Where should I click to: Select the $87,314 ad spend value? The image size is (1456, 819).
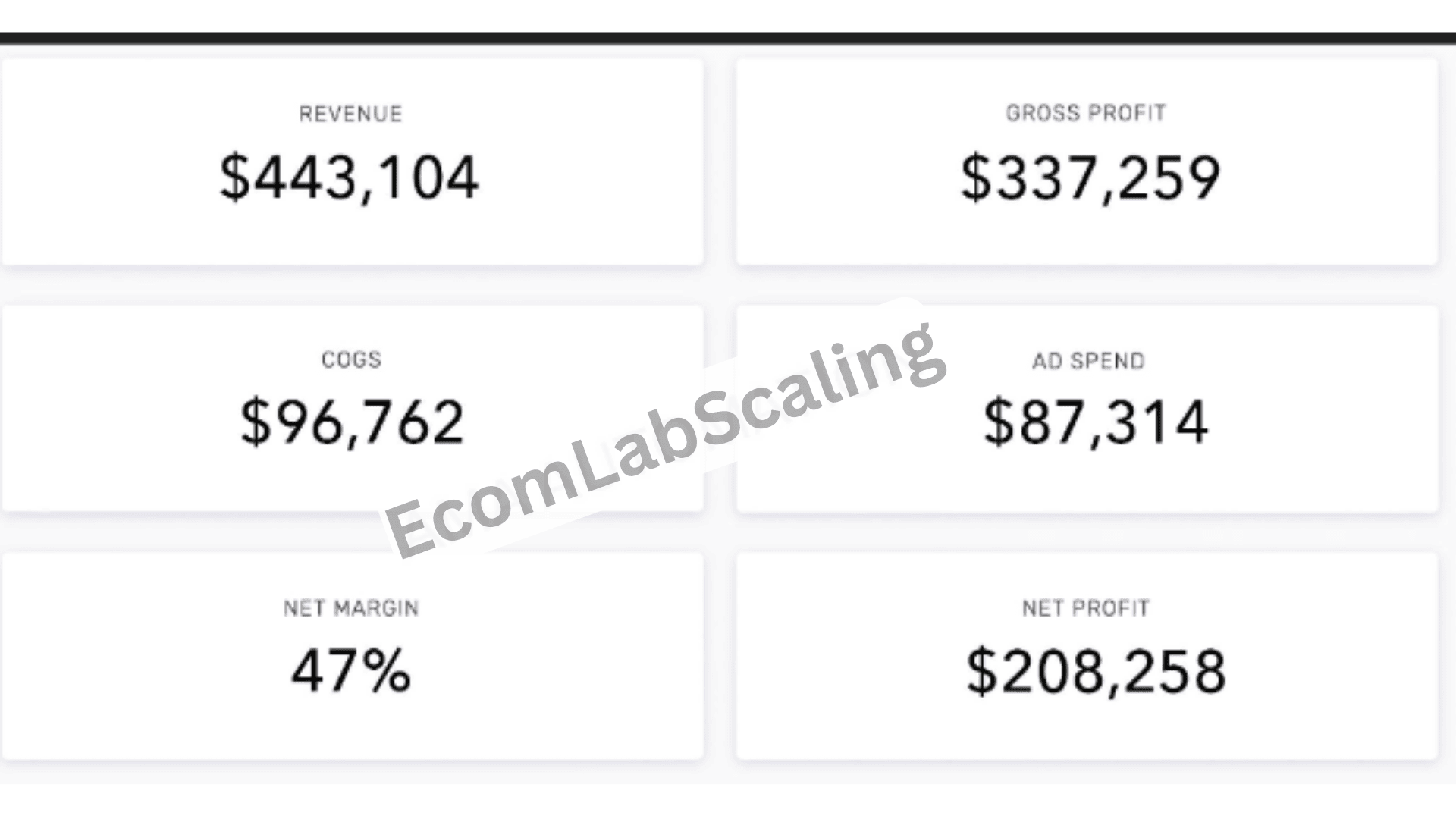pos(1095,422)
